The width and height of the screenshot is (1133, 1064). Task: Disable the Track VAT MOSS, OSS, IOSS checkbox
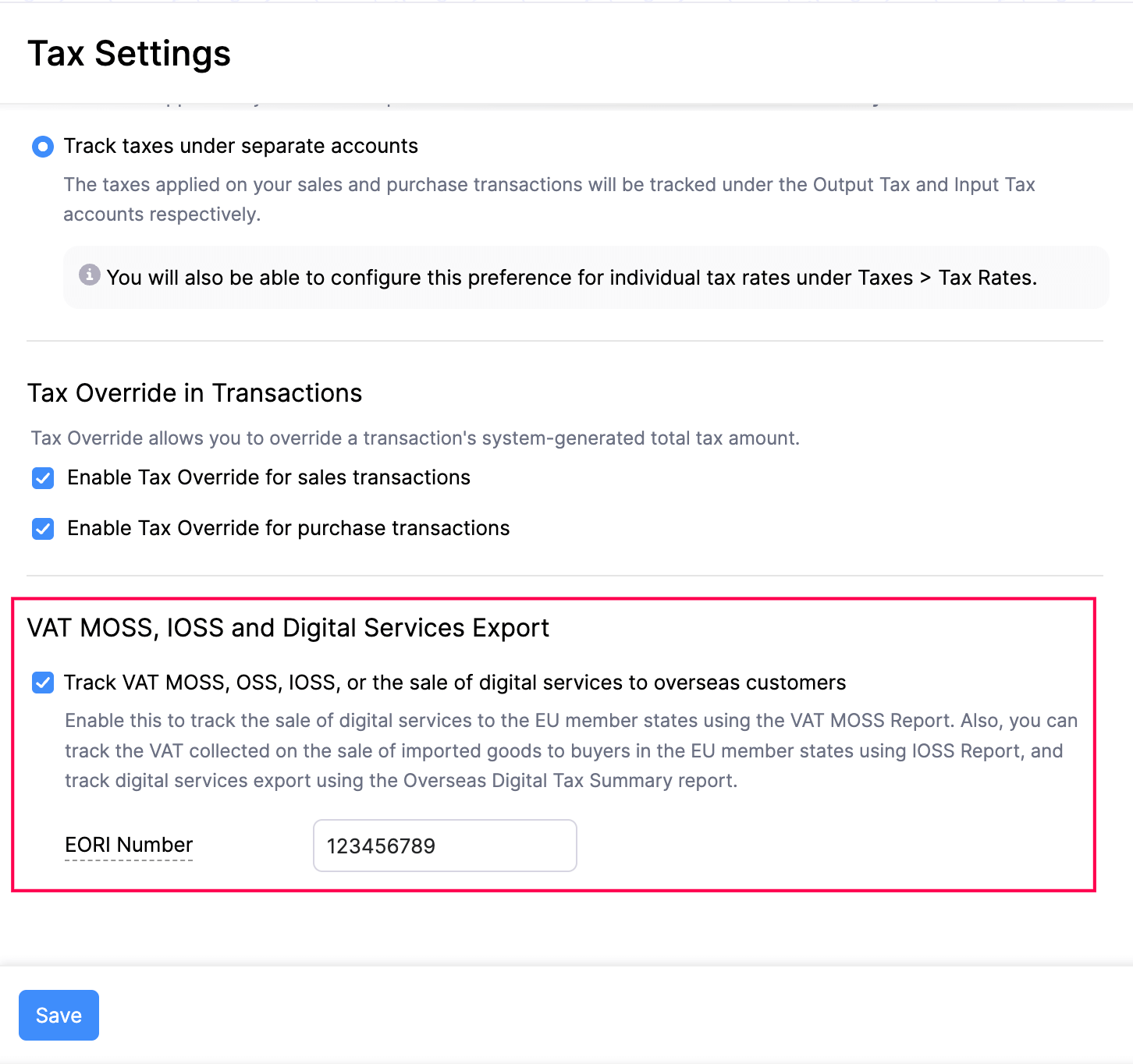(43, 683)
